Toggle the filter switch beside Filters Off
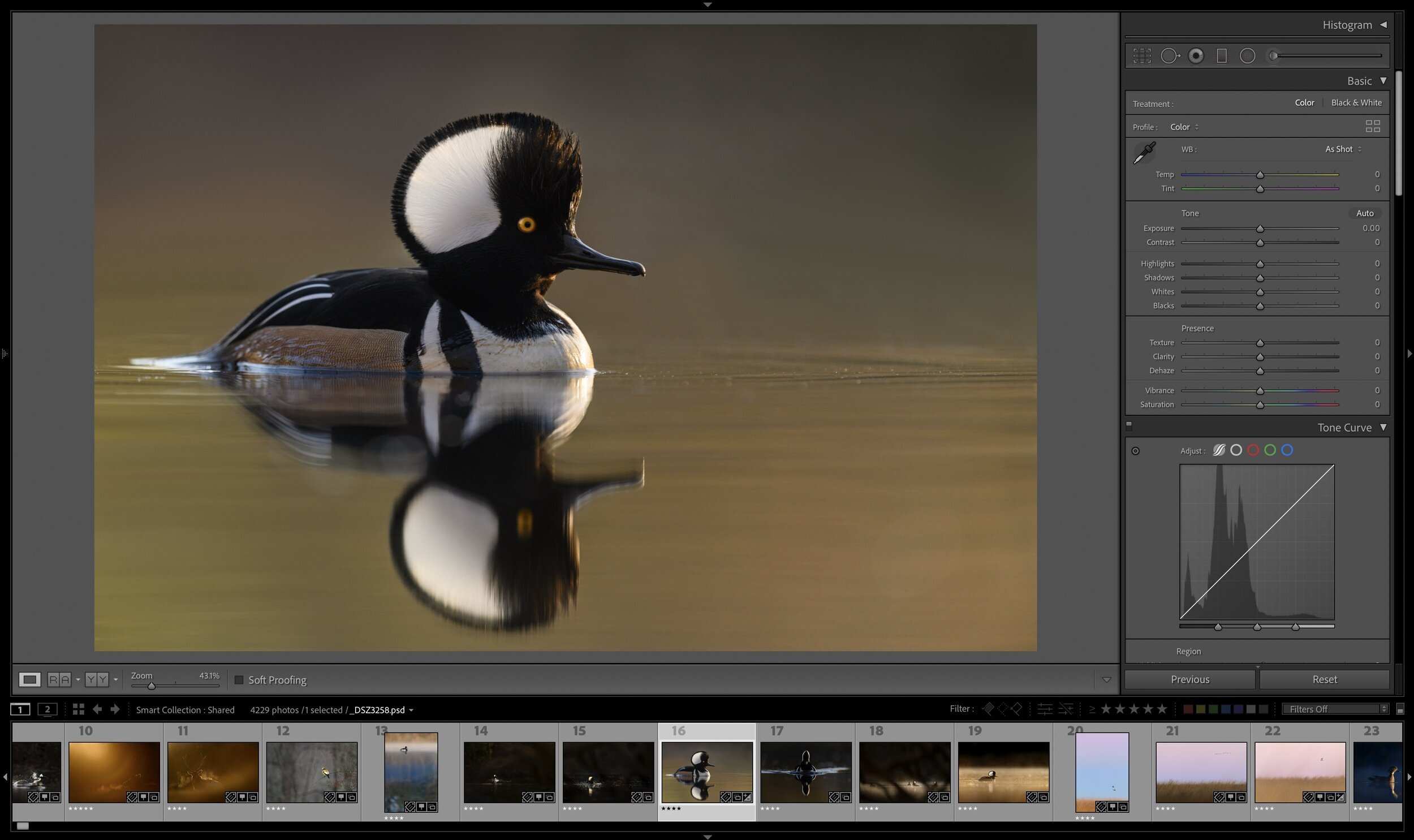Viewport: 1414px width, 840px height. coord(1401,709)
